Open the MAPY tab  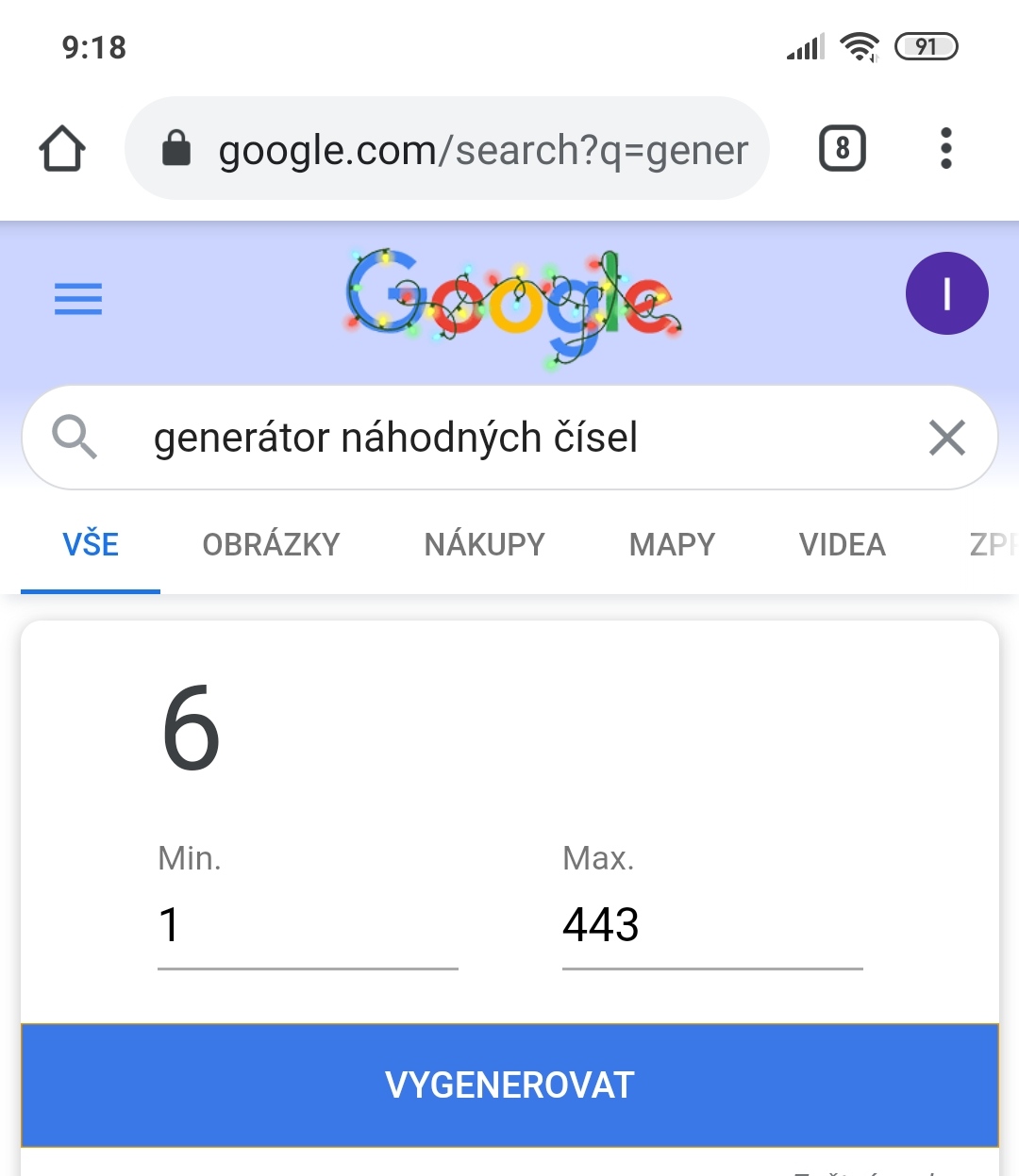672,545
